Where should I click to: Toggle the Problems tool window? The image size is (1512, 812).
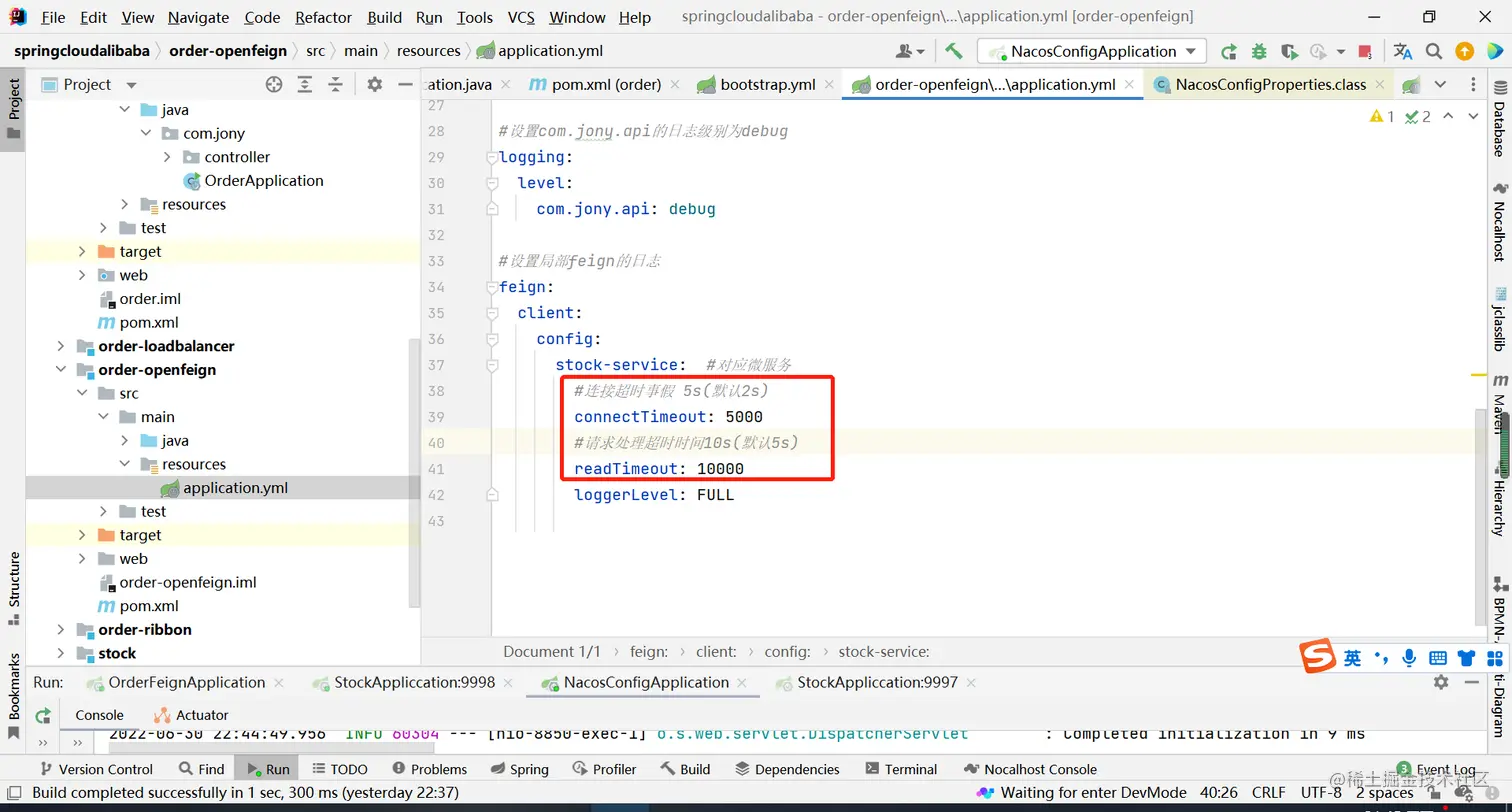(x=430, y=769)
